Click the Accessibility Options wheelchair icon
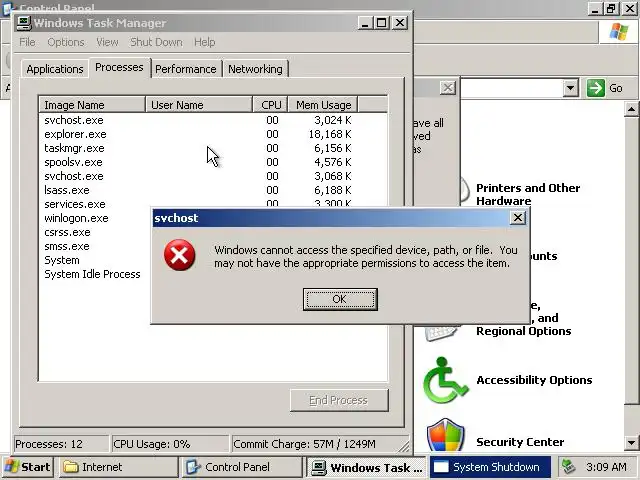640x480 pixels. 445,380
